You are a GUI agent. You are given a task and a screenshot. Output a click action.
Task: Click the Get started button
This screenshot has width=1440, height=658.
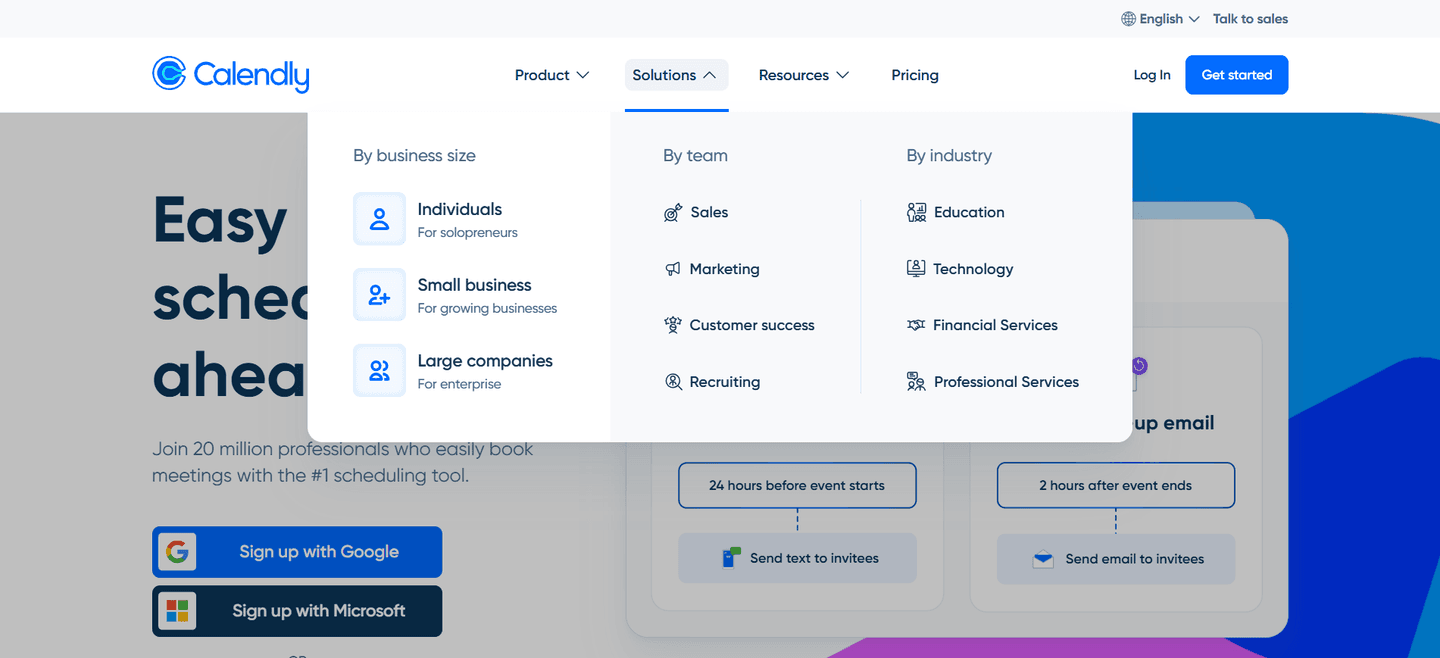pyautogui.click(x=1237, y=75)
